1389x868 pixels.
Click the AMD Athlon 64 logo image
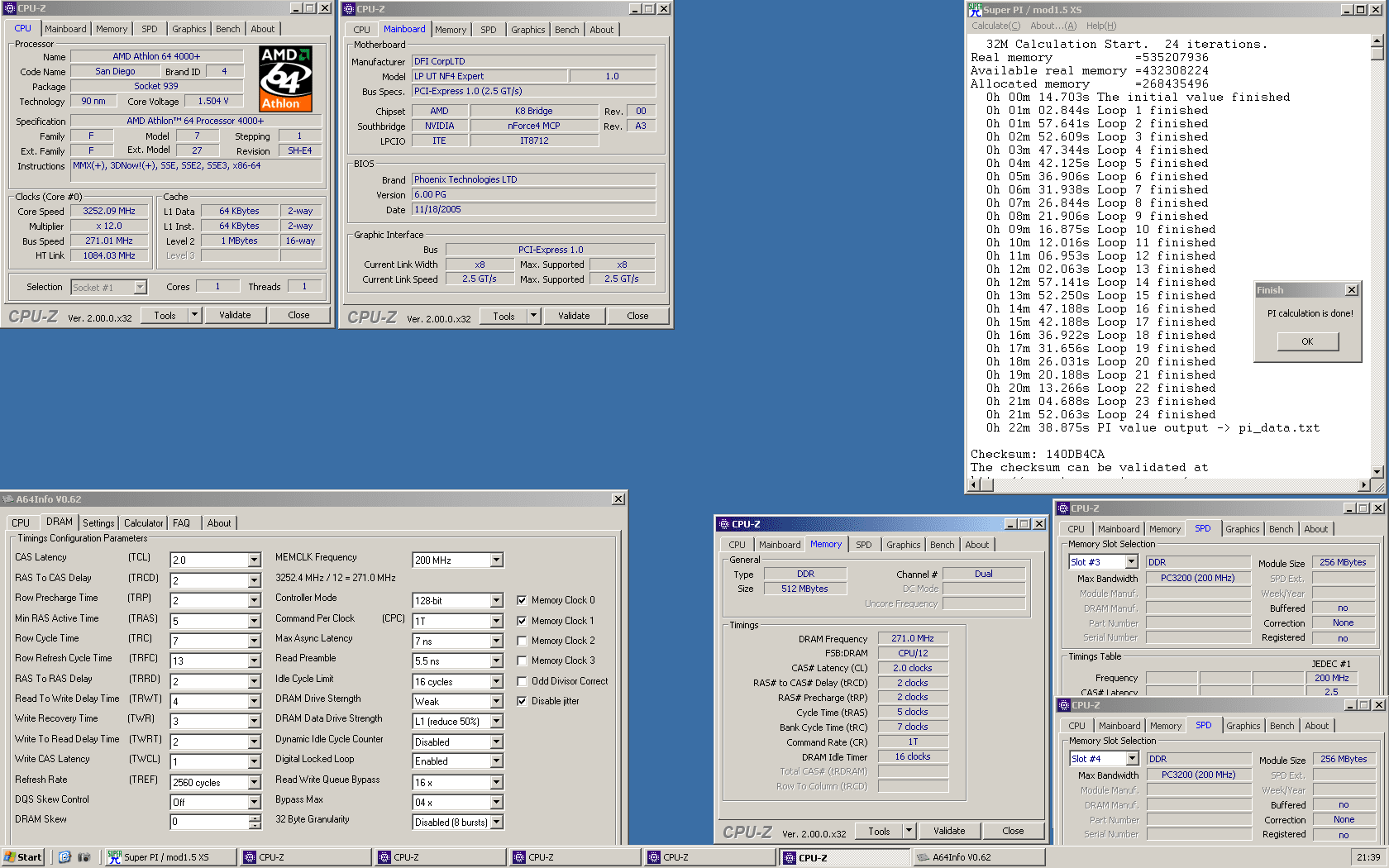(x=286, y=79)
